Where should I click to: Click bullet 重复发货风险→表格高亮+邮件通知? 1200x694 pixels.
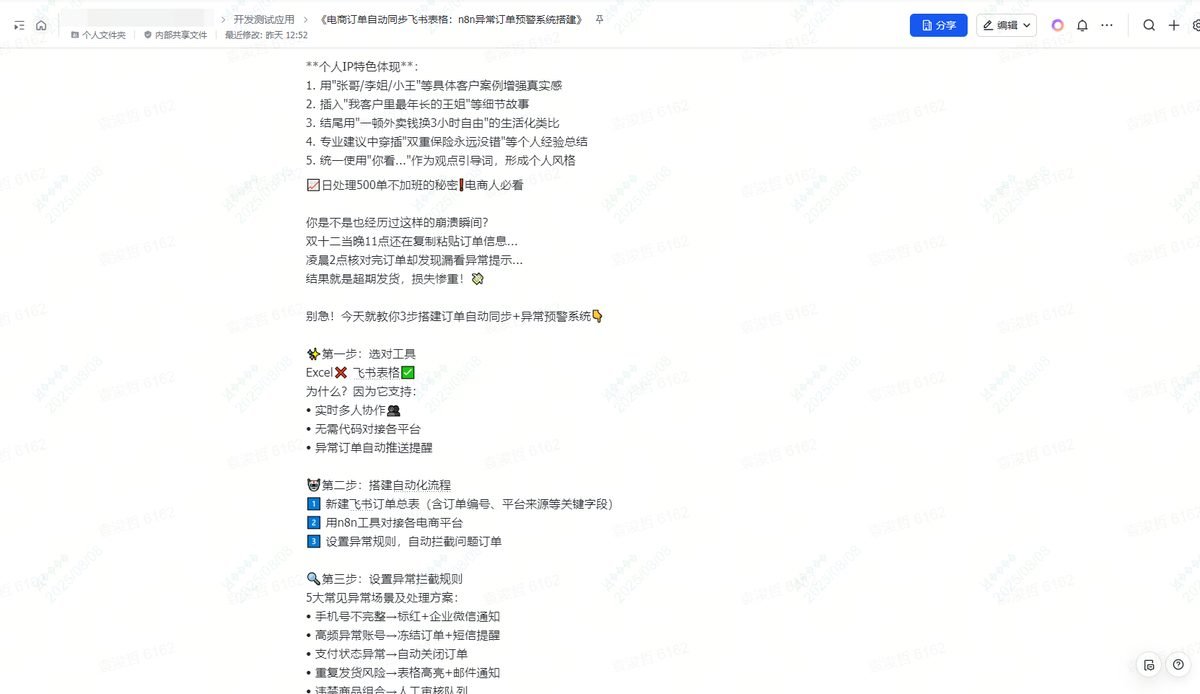402,673
